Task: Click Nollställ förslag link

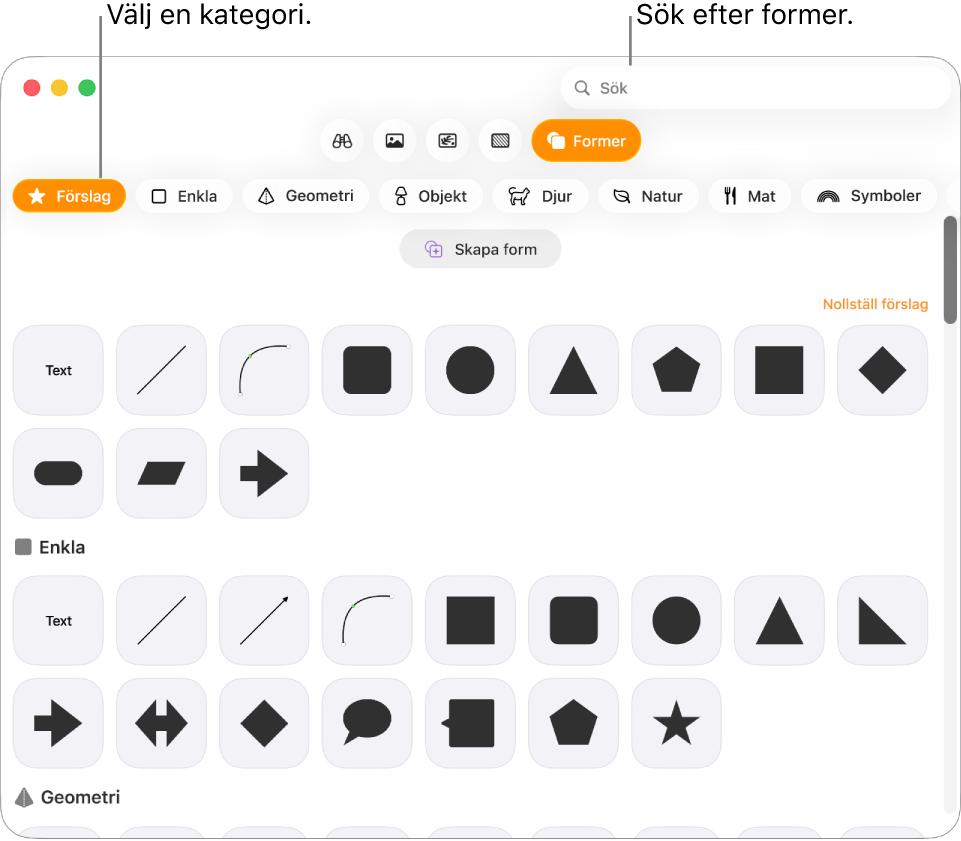Action: pyautogui.click(x=875, y=304)
